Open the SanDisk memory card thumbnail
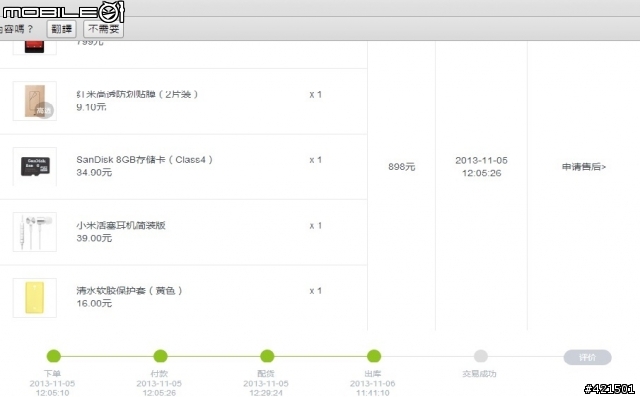Image resolution: width=640 pixels, height=397 pixels. pos(35,166)
